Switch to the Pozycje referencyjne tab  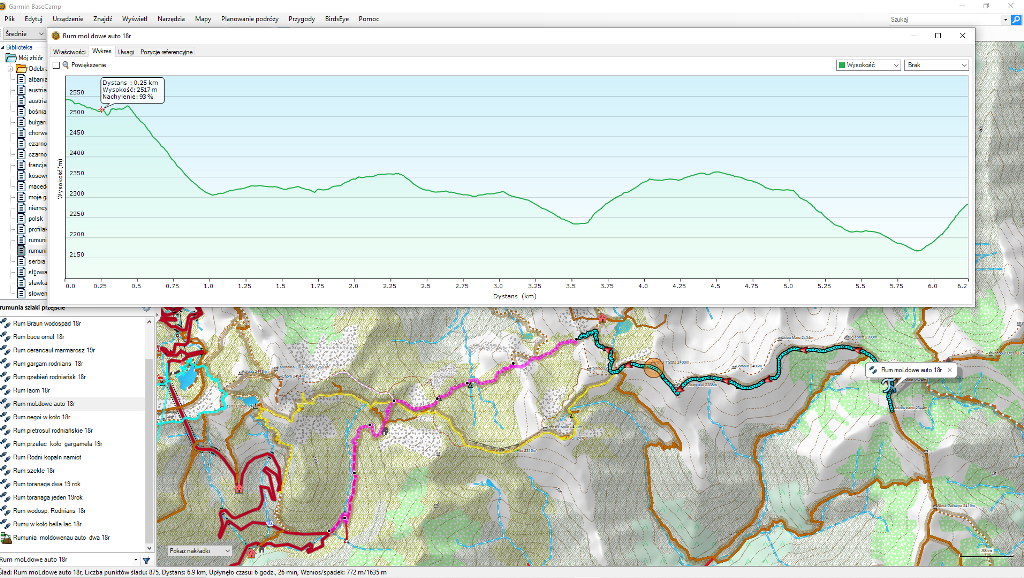pos(166,50)
